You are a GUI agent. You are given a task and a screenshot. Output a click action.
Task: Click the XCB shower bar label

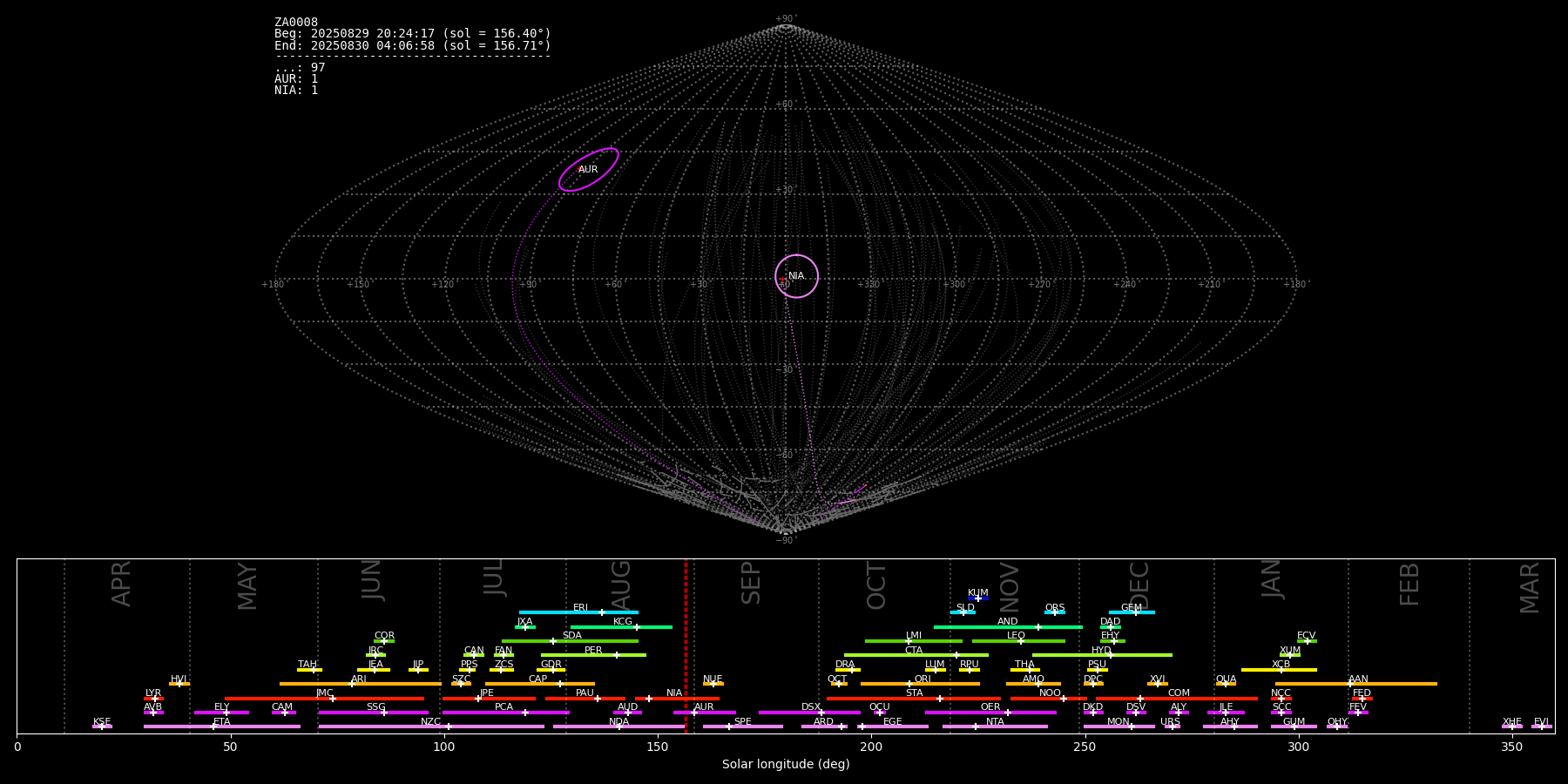point(1281,665)
